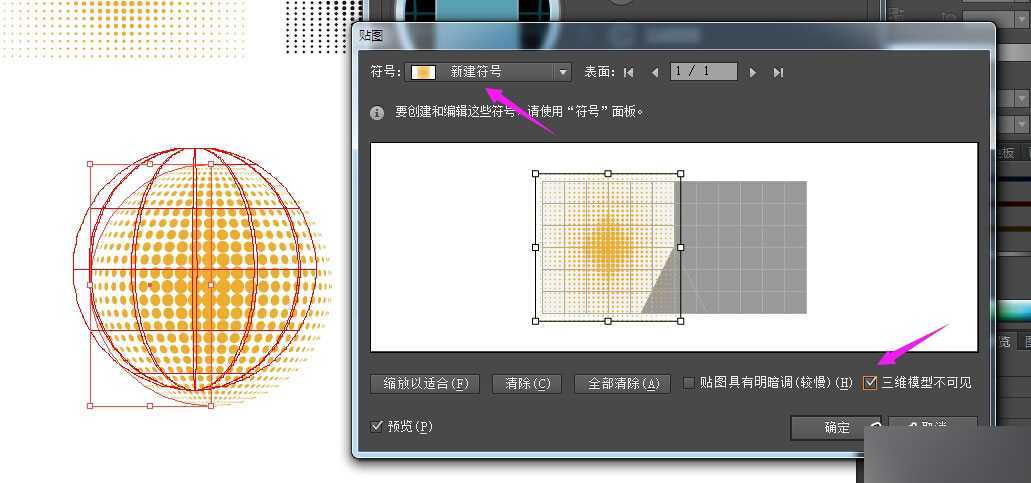
Task: Click top-left handle of symbol bounding box
Action: coord(535,173)
